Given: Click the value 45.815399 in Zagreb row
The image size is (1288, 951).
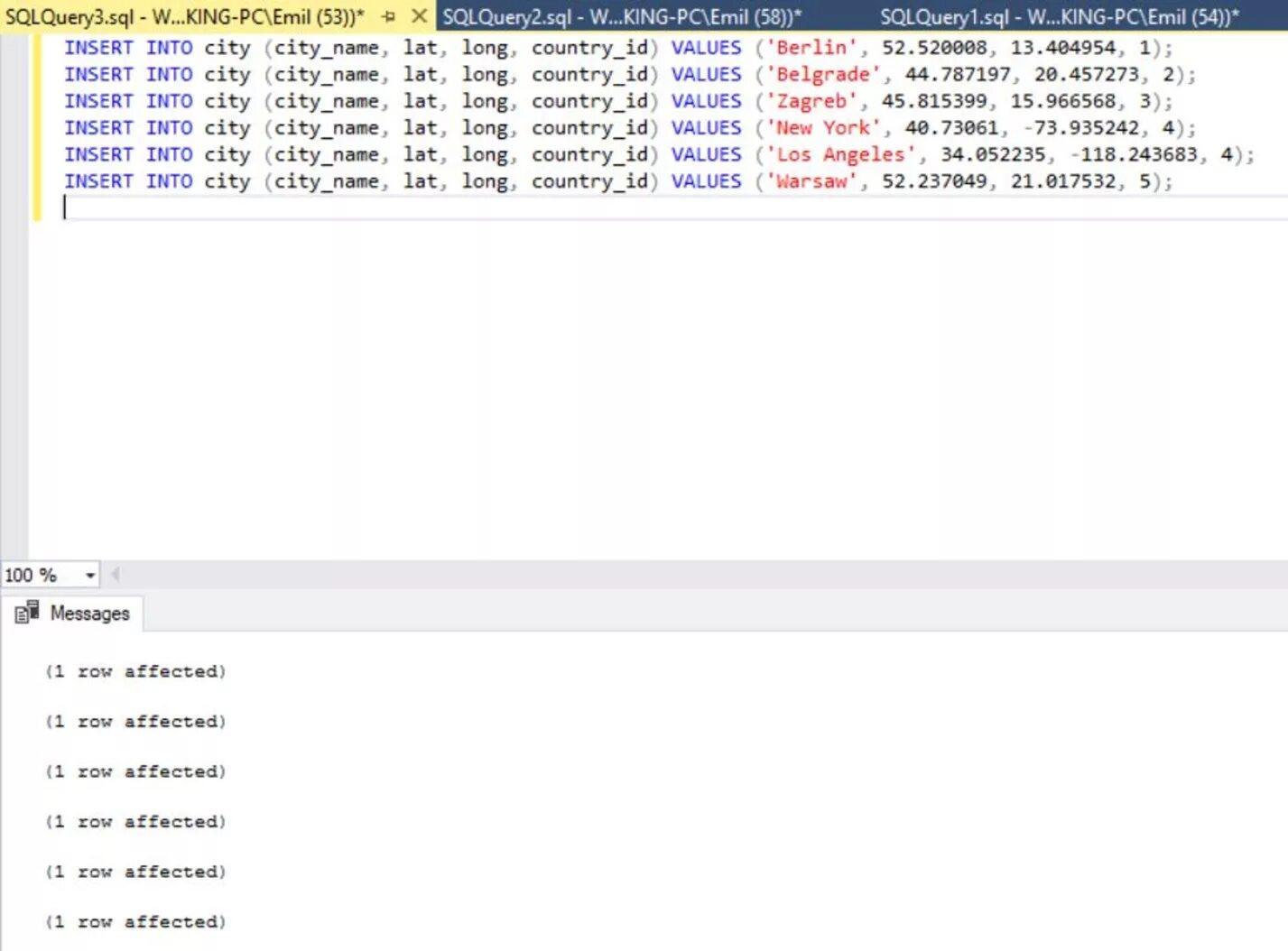Looking at the screenshot, I should click(x=934, y=101).
